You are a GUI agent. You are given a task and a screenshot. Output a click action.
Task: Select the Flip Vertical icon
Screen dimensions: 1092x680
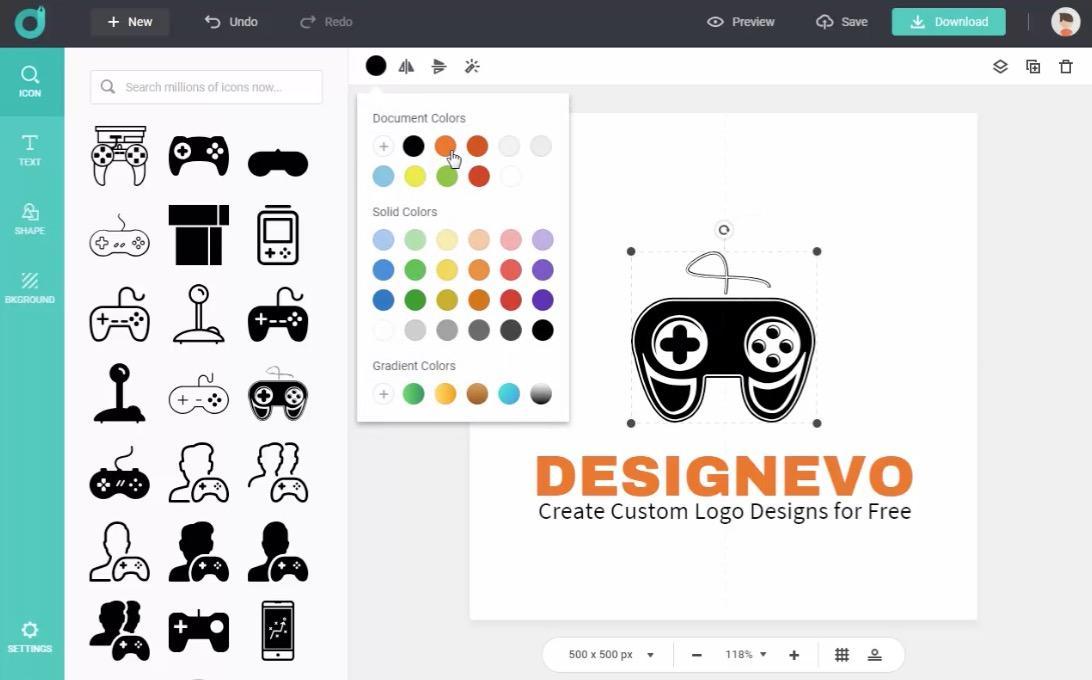pos(438,66)
